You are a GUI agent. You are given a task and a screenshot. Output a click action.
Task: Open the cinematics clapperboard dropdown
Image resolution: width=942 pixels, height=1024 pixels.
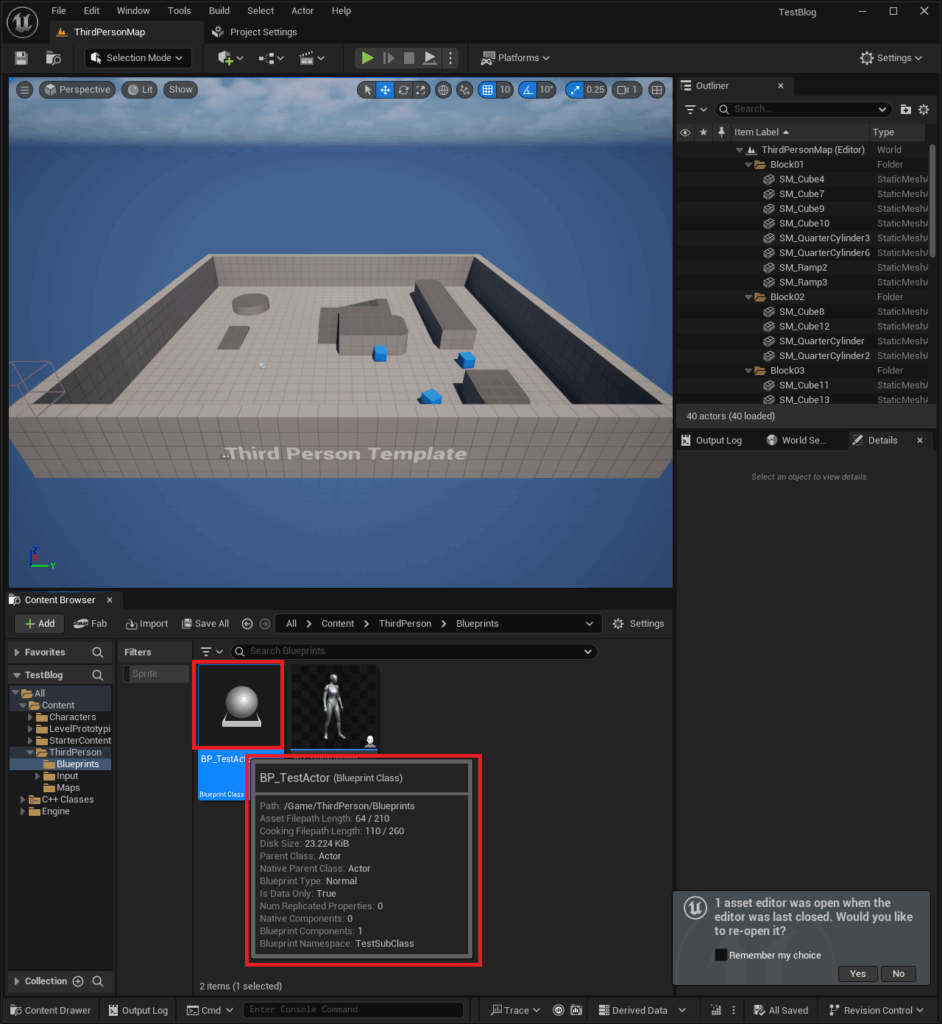pyautogui.click(x=312, y=58)
